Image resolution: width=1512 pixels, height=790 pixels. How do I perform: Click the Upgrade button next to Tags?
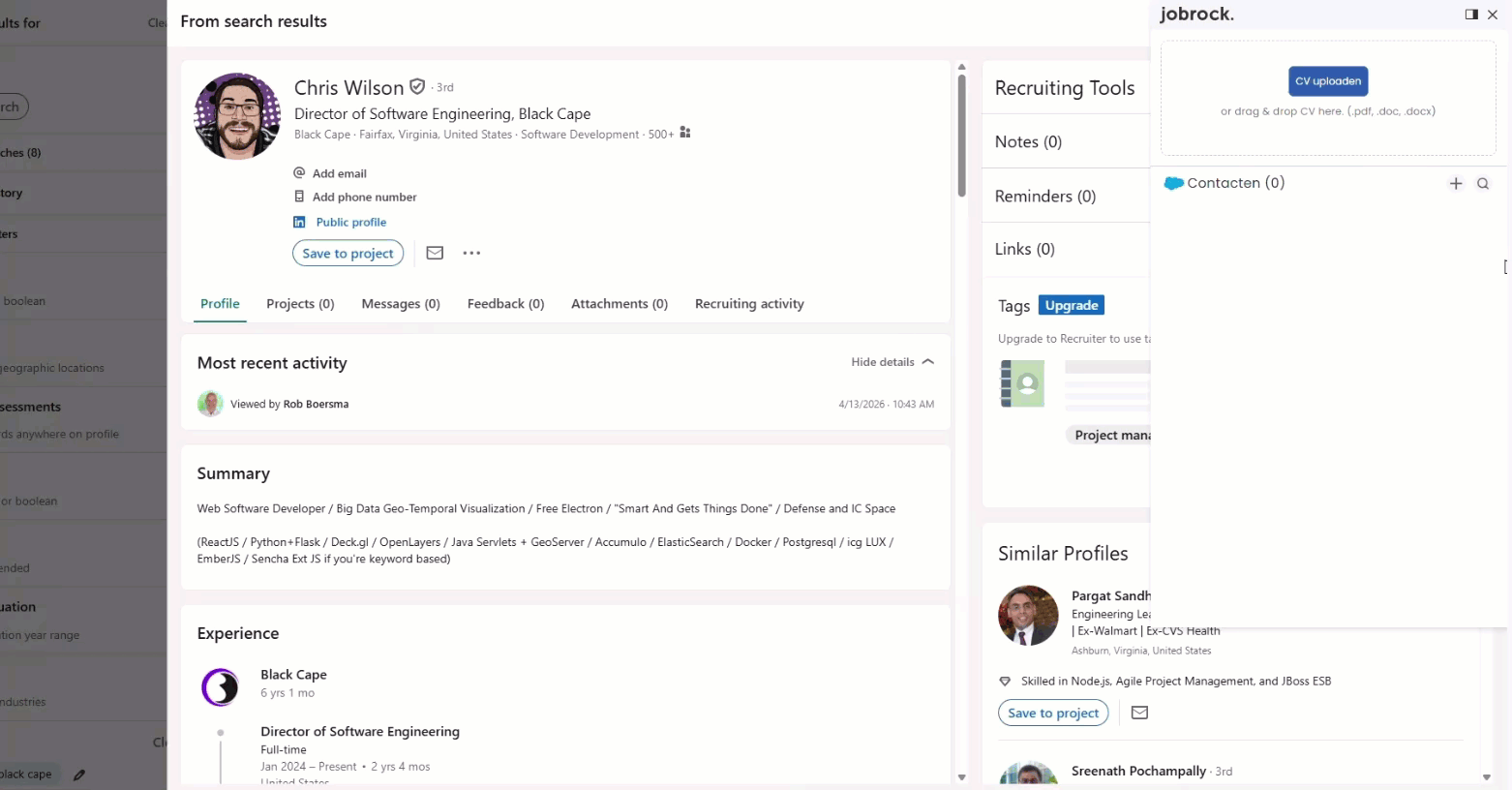pos(1072,305)
